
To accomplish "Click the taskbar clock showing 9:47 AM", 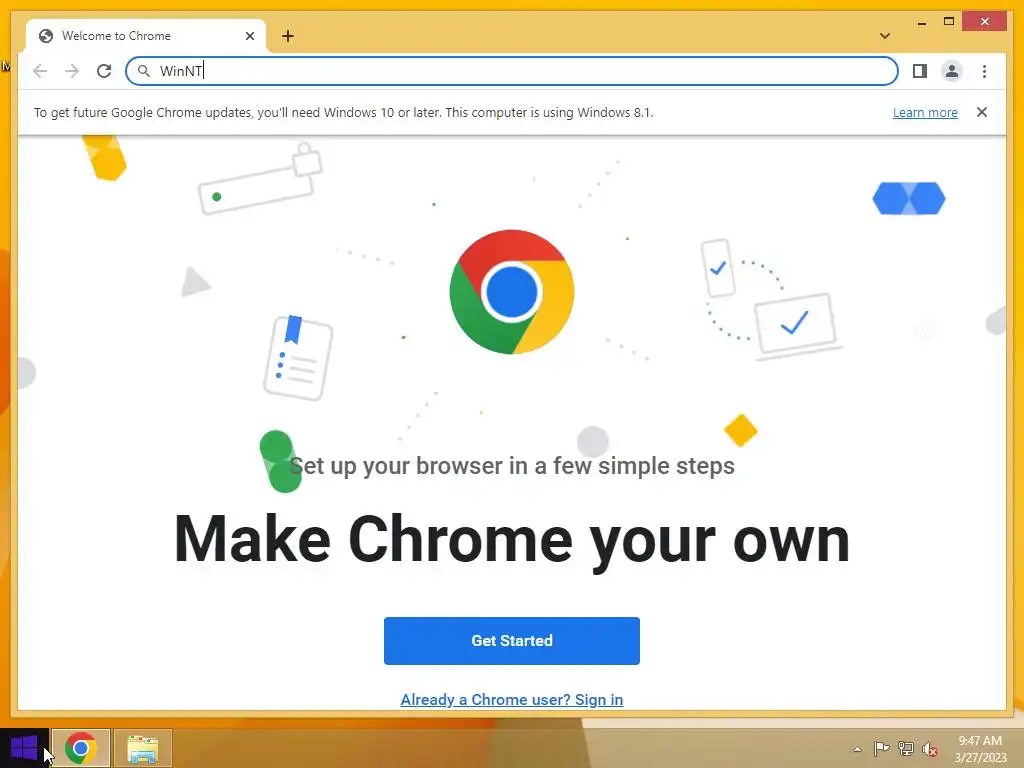I will 980,749.
